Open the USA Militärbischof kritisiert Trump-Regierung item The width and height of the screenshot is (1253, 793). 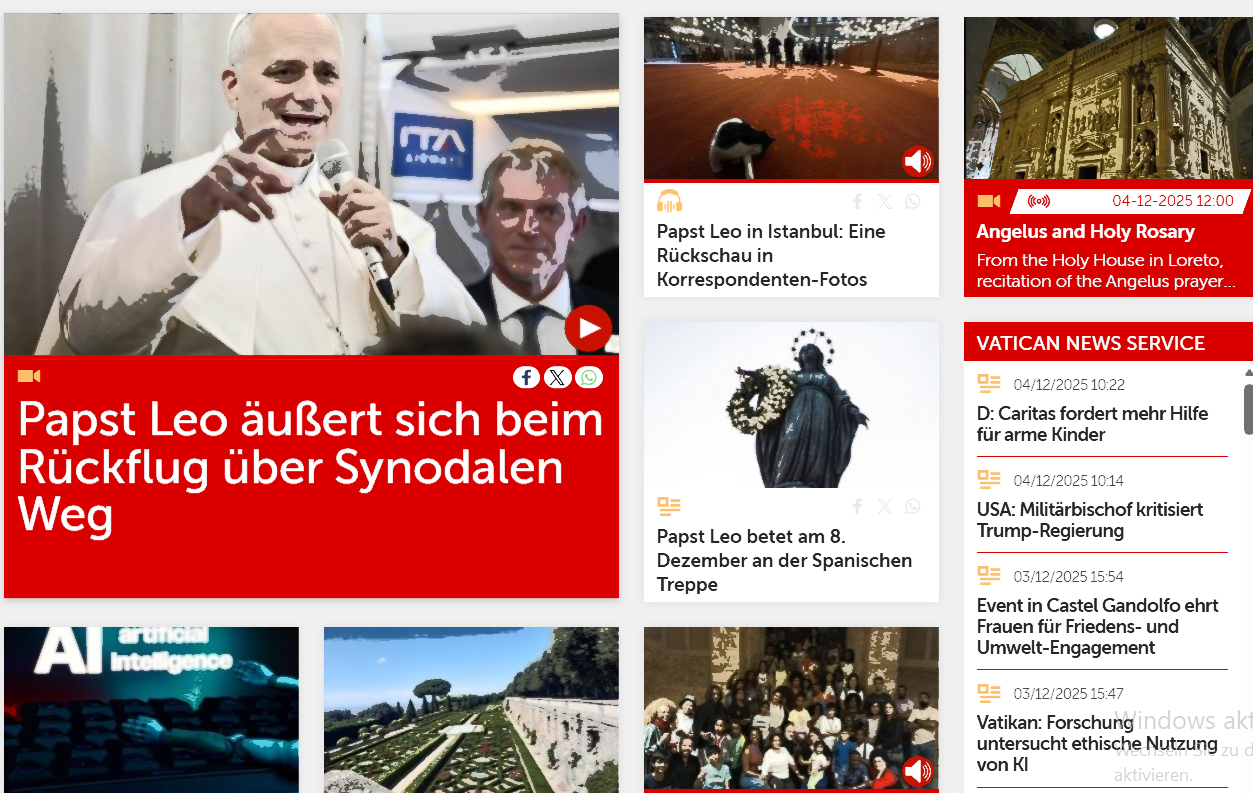(x=1089, y=520)
